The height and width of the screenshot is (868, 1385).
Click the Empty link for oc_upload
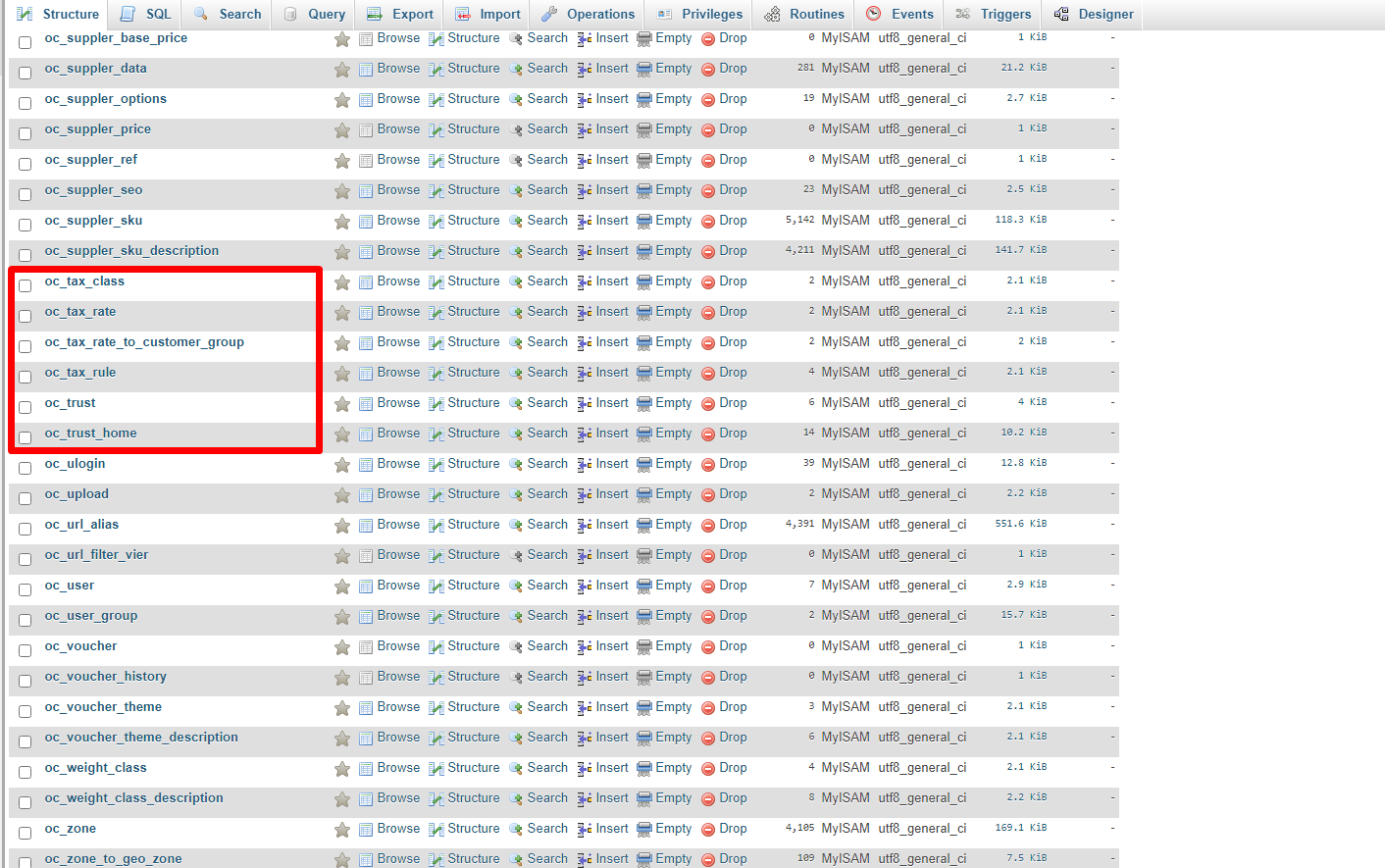(673, 494)
